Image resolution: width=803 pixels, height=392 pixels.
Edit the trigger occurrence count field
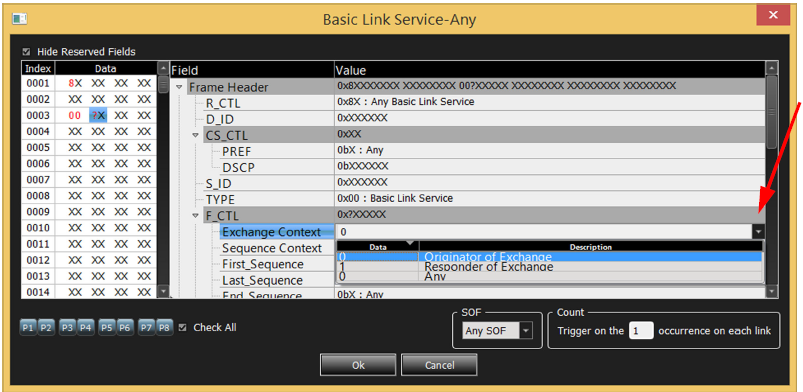[x=641, y=331]
